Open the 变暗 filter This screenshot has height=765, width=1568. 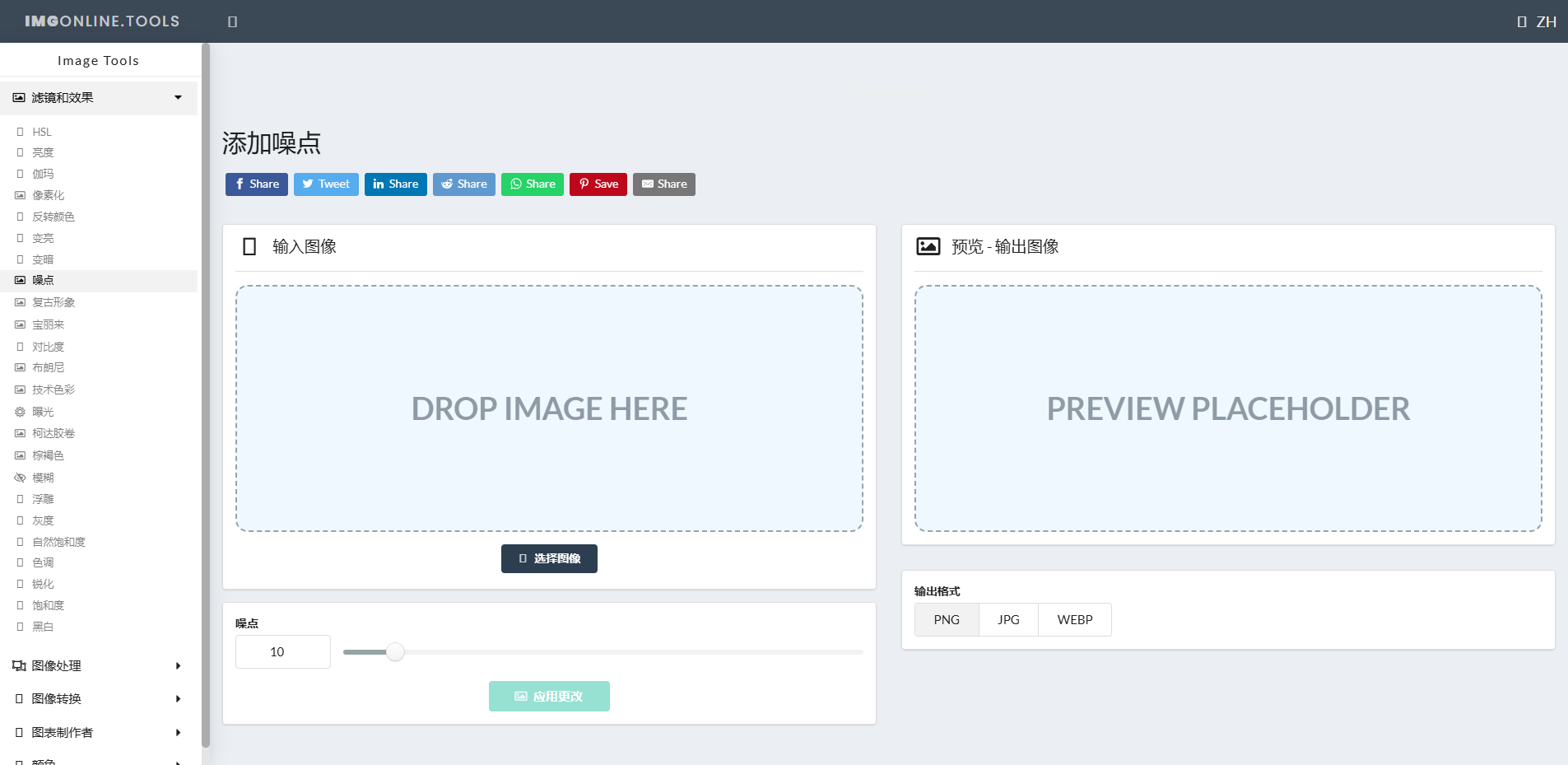pos(43,259)
